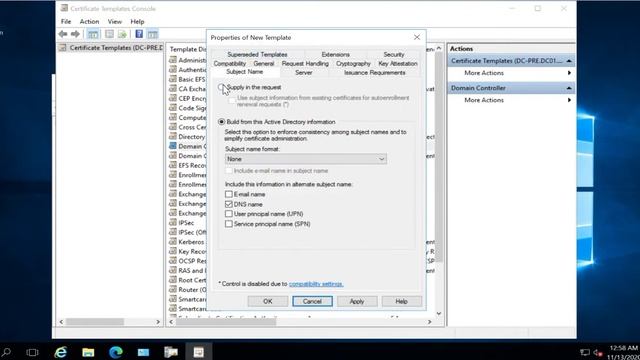Switch to the Key Attestation tab
The image size is (640, 360).
(398, 64)
